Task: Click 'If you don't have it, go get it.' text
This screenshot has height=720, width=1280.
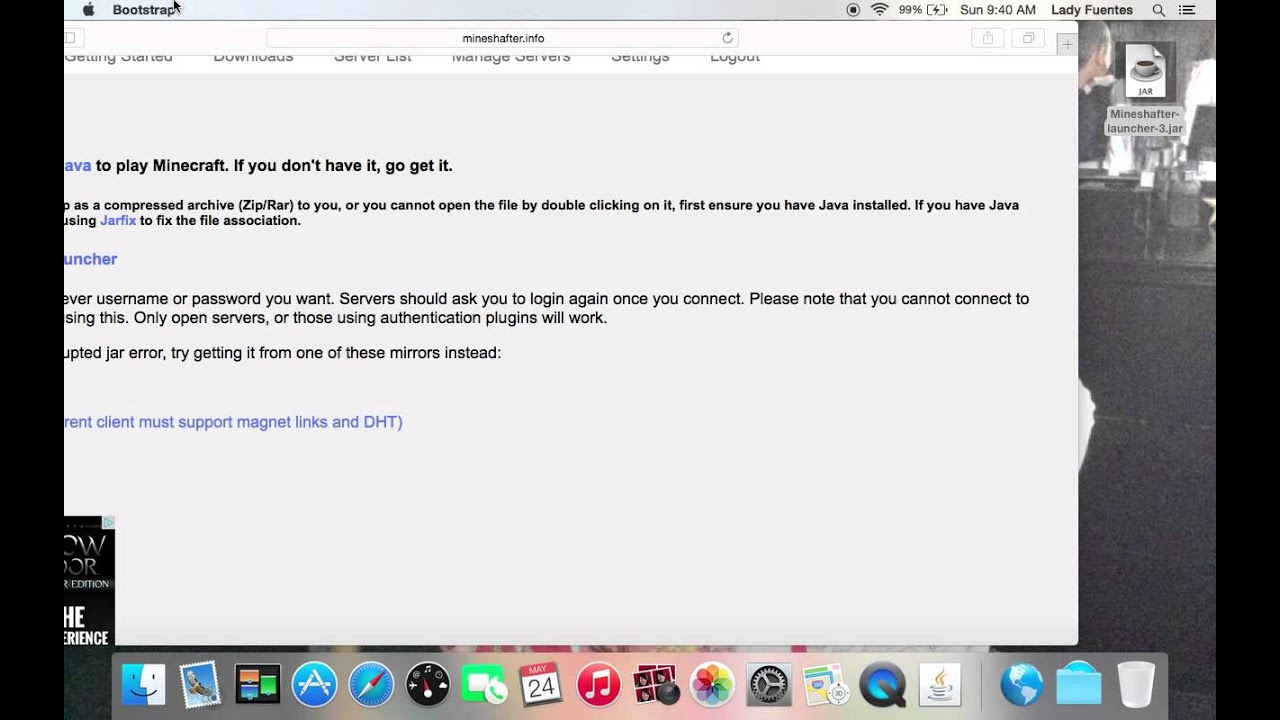Action: point(343,166)
